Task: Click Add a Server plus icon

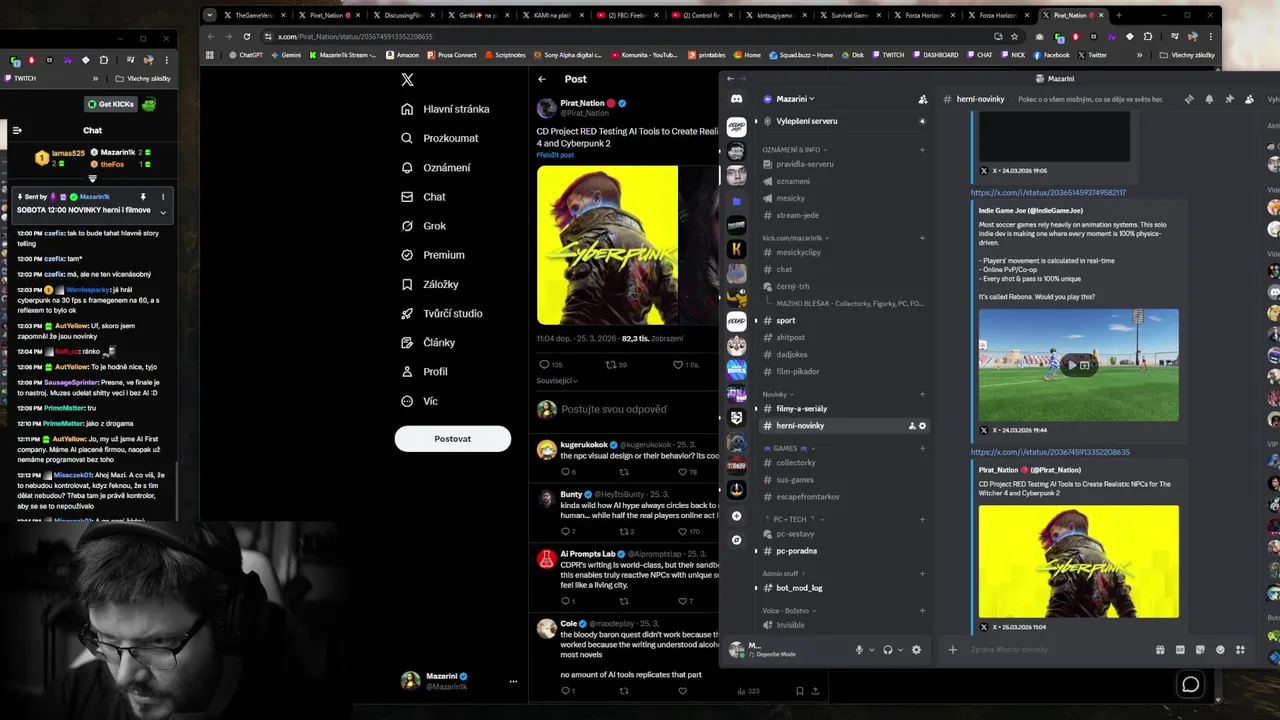Action: [x=736, y=516]
